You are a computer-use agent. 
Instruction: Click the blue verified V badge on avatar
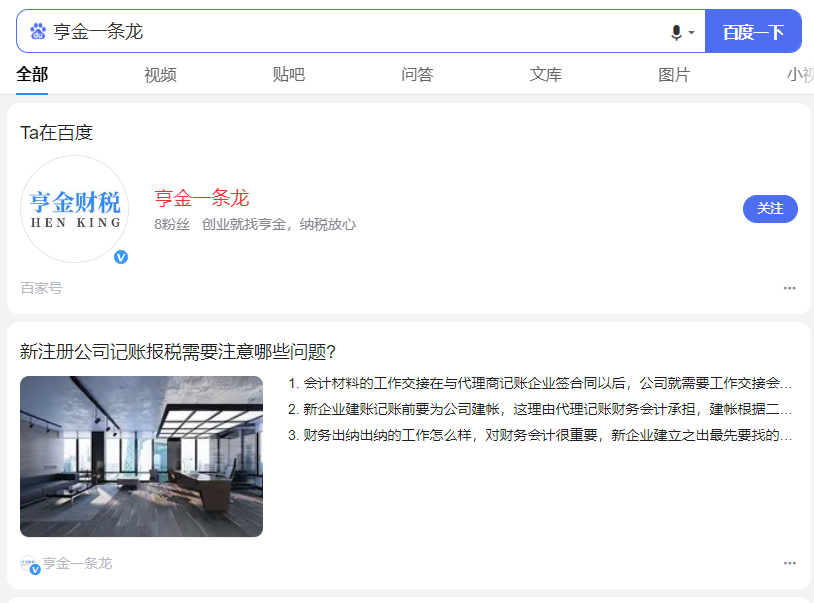click(121, 257)
